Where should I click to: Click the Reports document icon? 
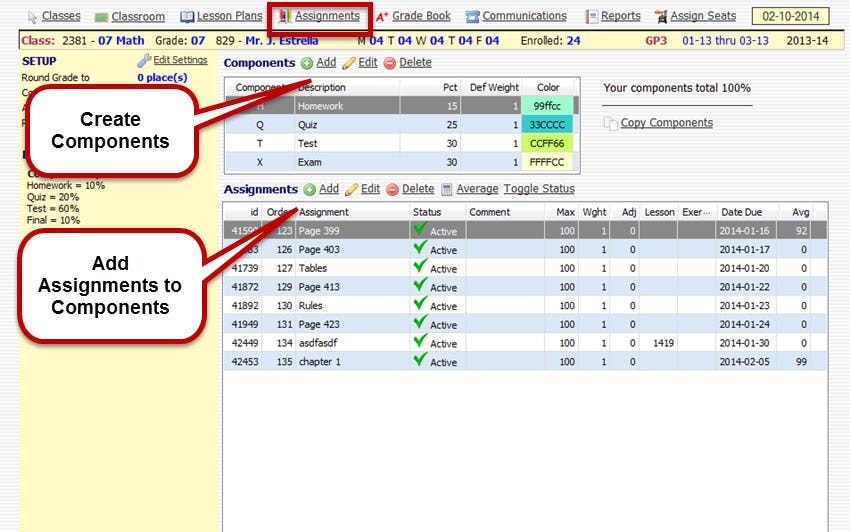(592, 17)
